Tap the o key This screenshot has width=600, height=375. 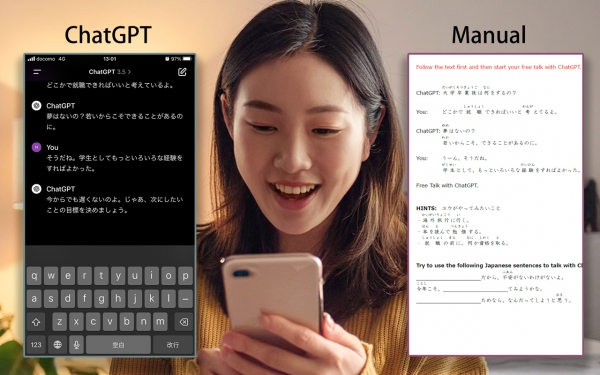pos(169,276)
